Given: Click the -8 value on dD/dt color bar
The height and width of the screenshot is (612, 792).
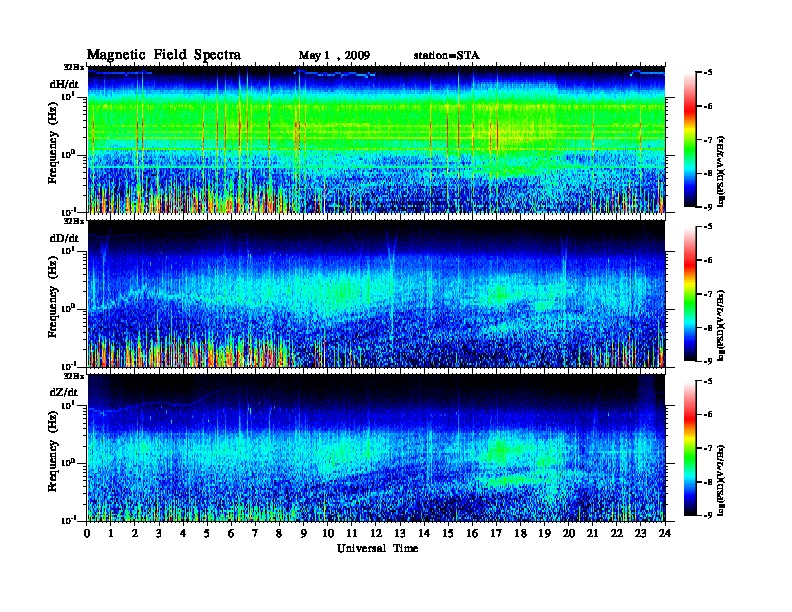Looking at the screenshot, I should coord(708,328).
